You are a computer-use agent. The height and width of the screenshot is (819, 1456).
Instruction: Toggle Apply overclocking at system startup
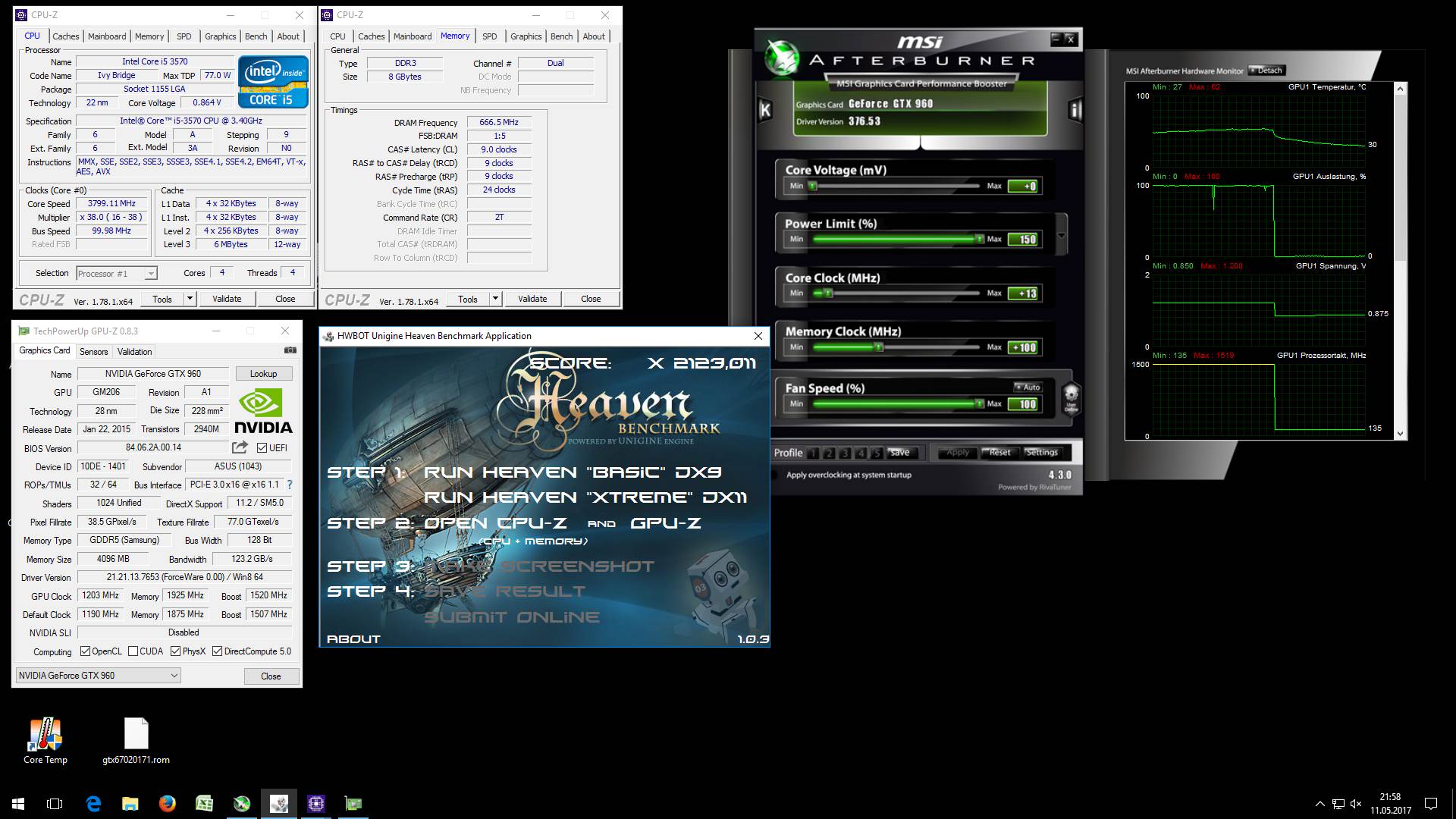coord(775,475)
